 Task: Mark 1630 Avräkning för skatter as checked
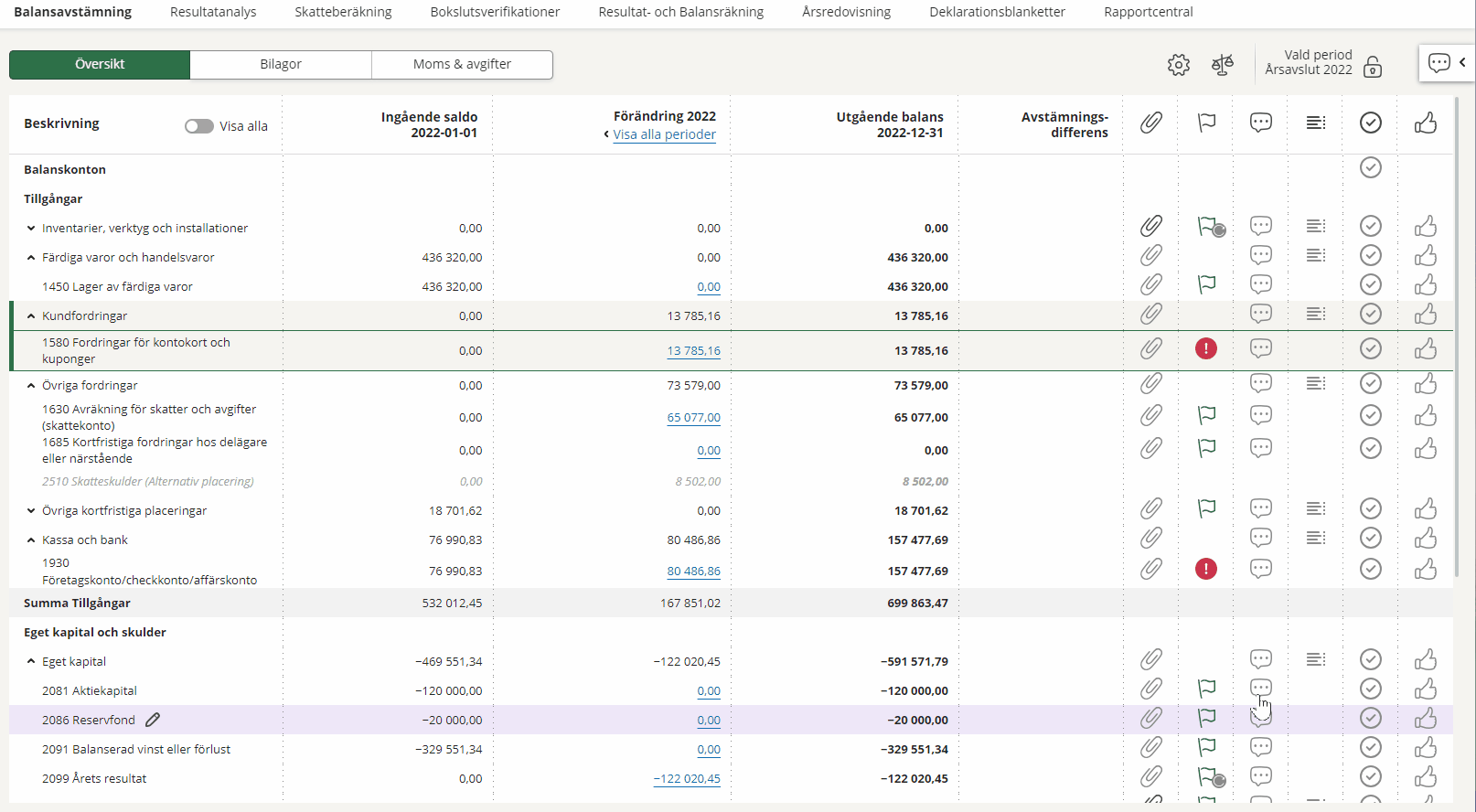tap(1370, 416)
